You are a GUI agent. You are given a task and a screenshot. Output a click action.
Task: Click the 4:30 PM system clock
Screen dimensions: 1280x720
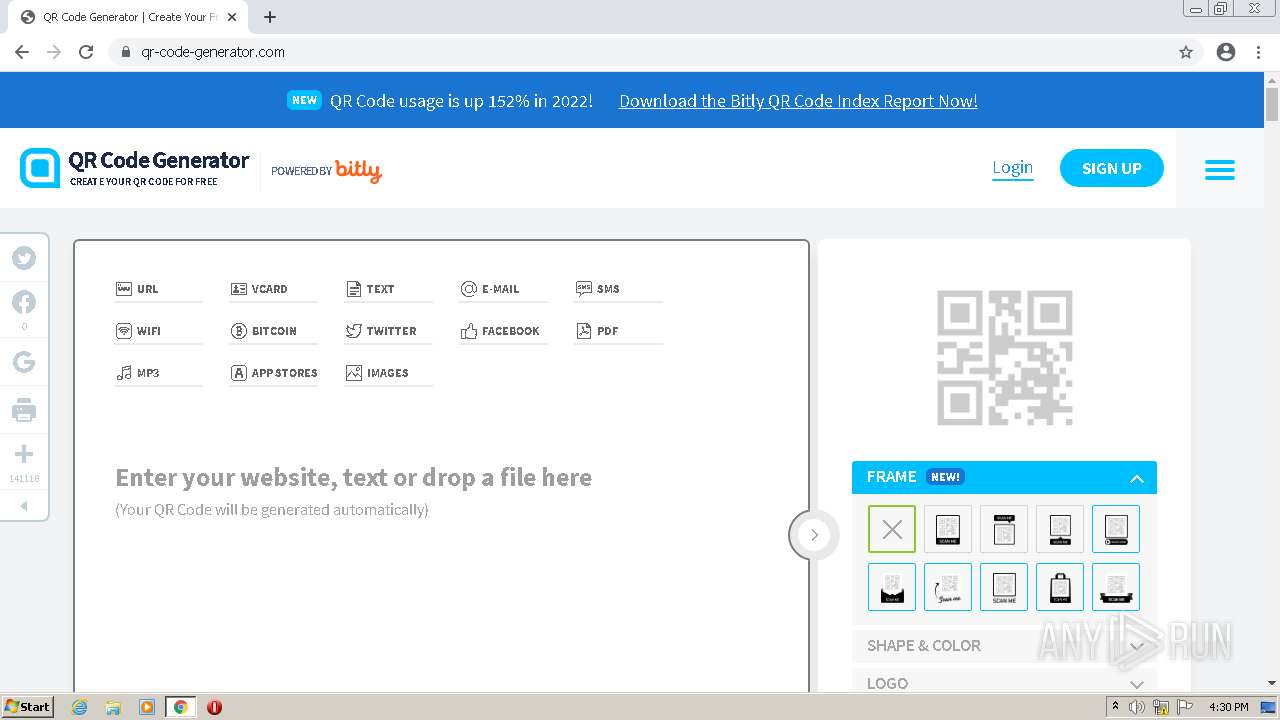point(1229,707)
